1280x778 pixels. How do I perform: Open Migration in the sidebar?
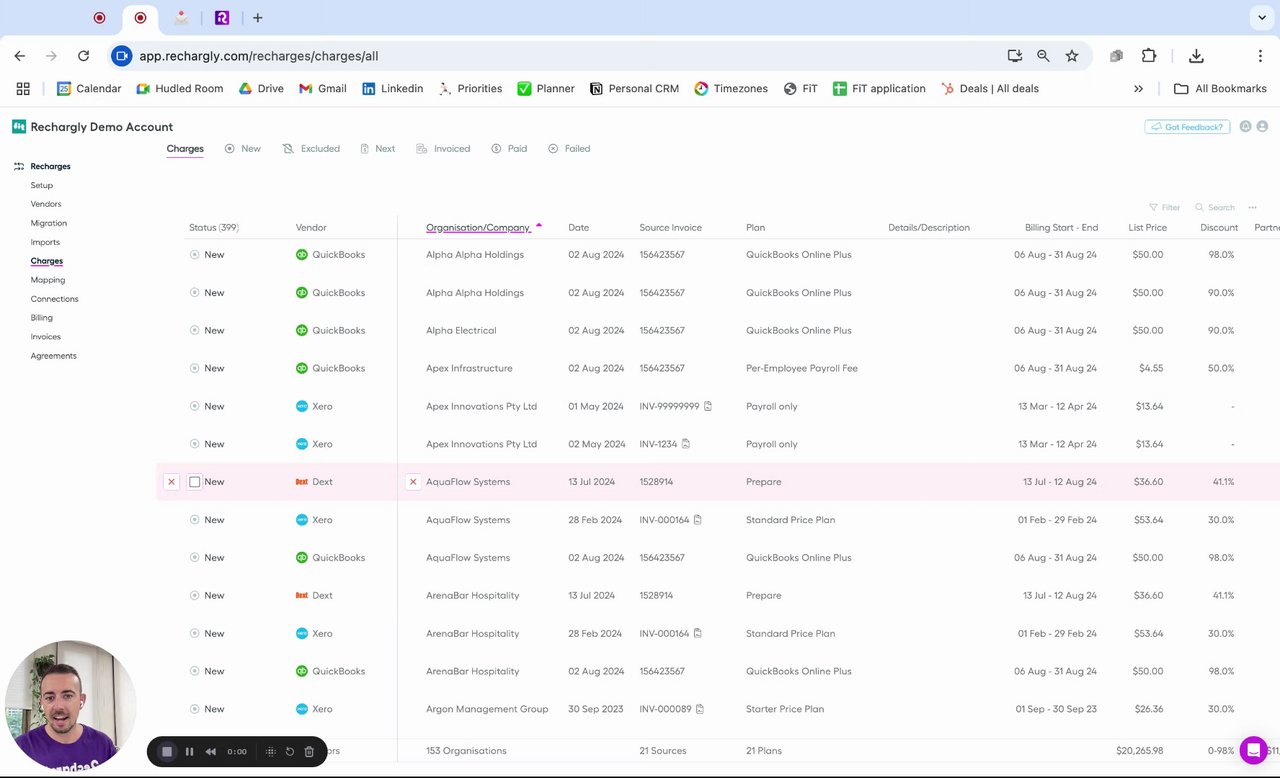click(49, 223)
